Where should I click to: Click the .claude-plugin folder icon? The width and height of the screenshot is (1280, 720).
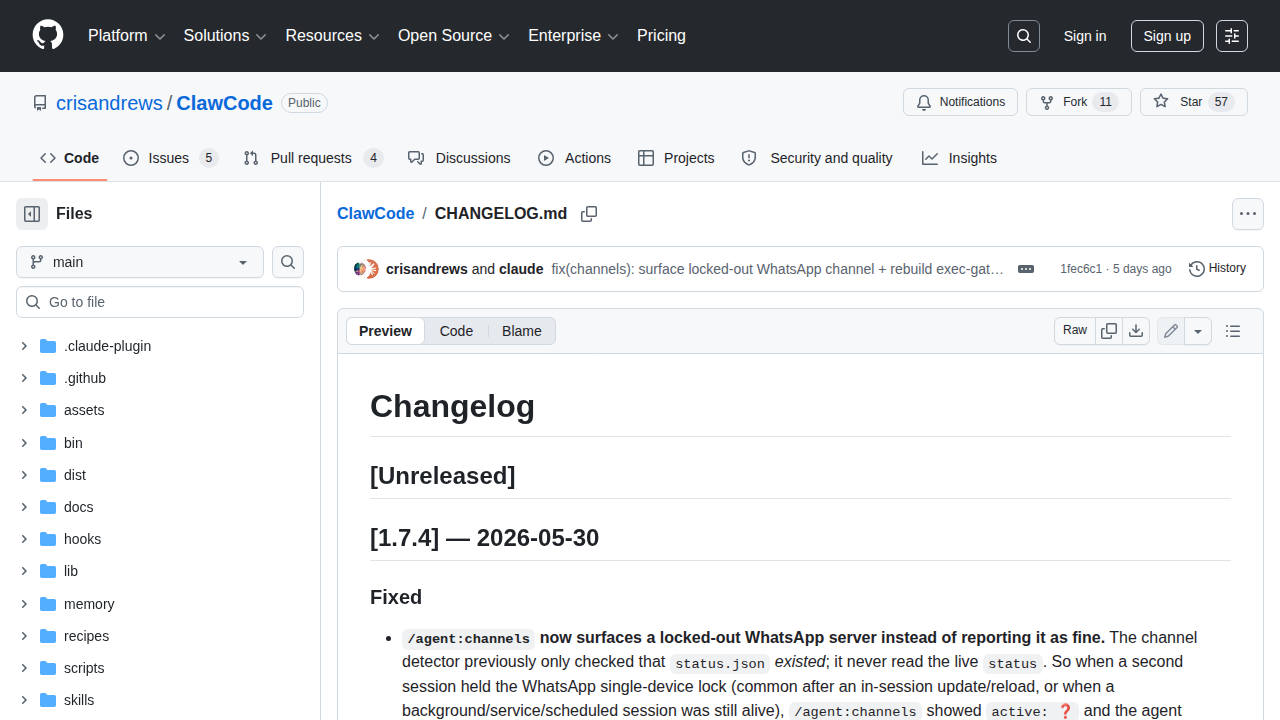point(48,346)
